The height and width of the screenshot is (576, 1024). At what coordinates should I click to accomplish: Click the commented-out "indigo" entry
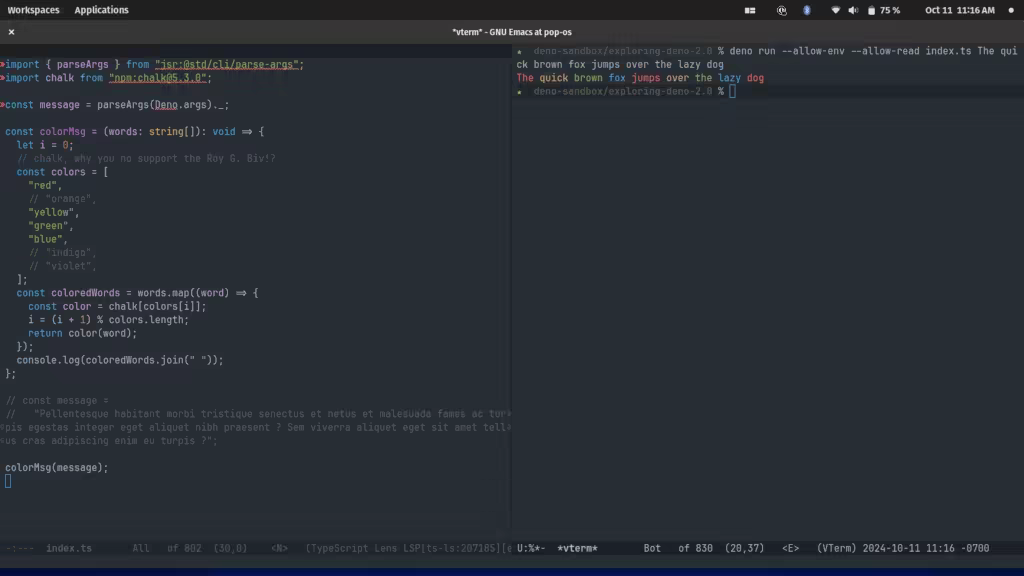pyautogui.click(x=62, y=253)
